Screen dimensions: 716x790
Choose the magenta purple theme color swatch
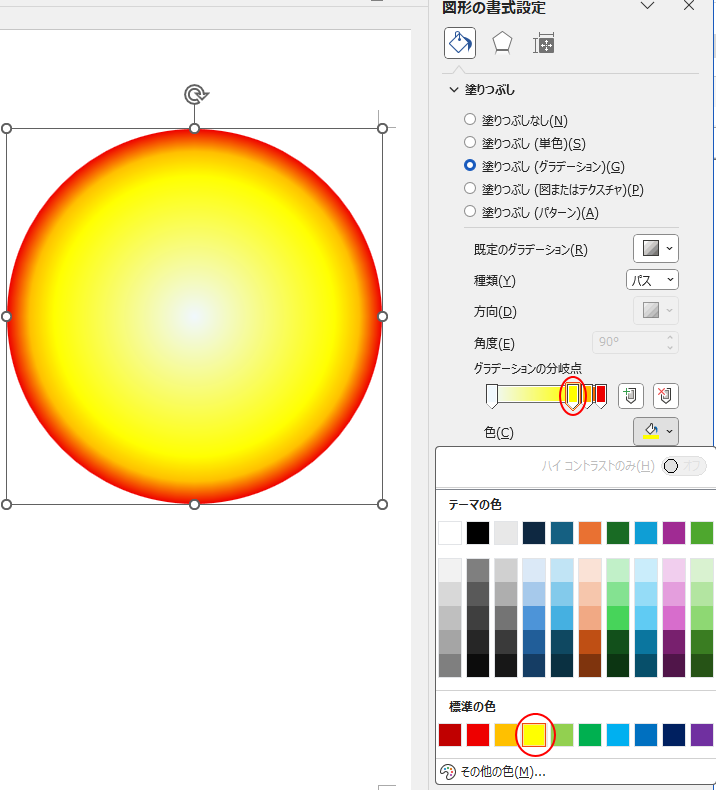(674, 533)
